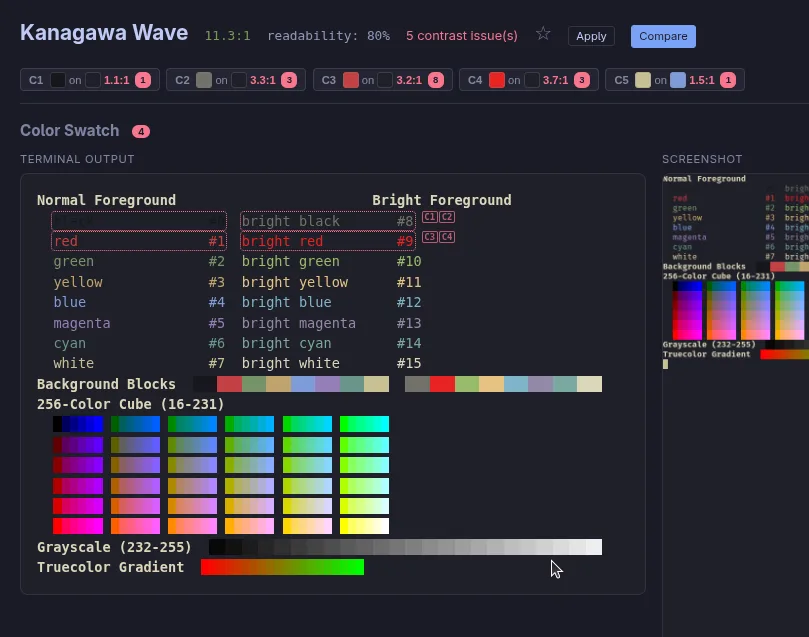This screenshot has width=809, height=637.
Task: Select the C4 contrast issue chip
Action: tap(528, 80)
